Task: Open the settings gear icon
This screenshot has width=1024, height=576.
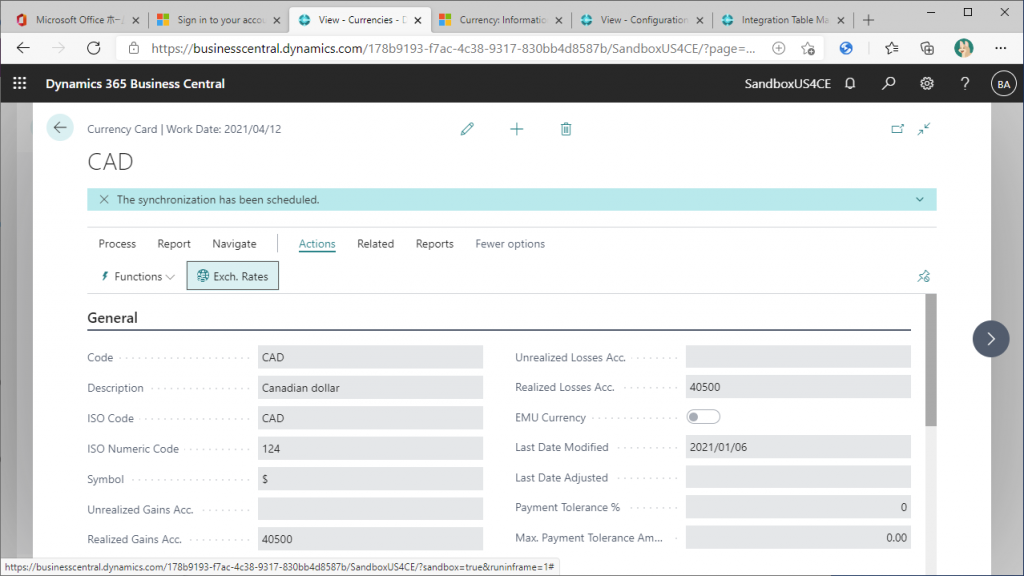Action: [927, 84]
